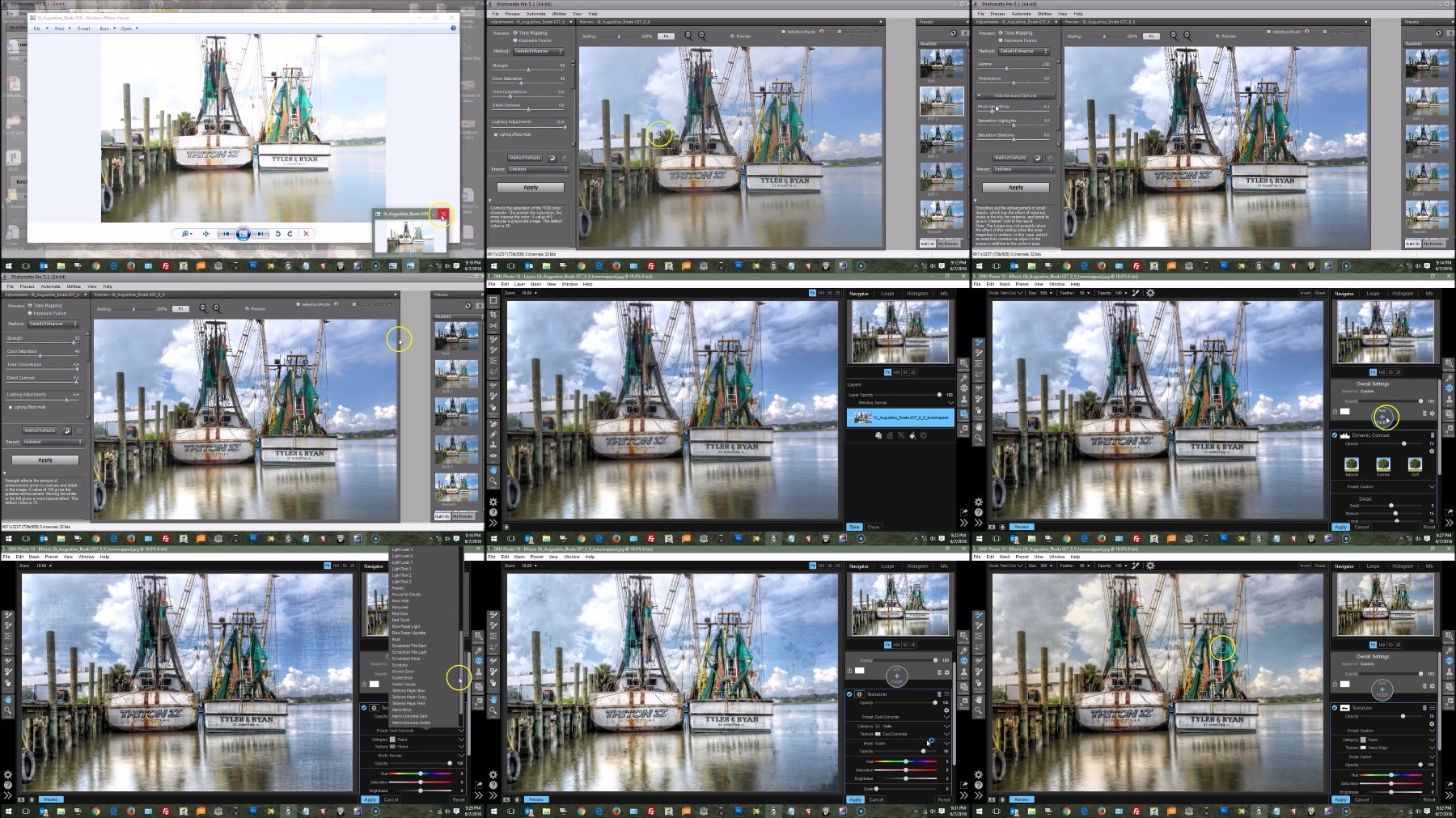Select the Zoom magnifier tool in ON1 Layers
1456x818 pixels.
click(x=493, y=481)
